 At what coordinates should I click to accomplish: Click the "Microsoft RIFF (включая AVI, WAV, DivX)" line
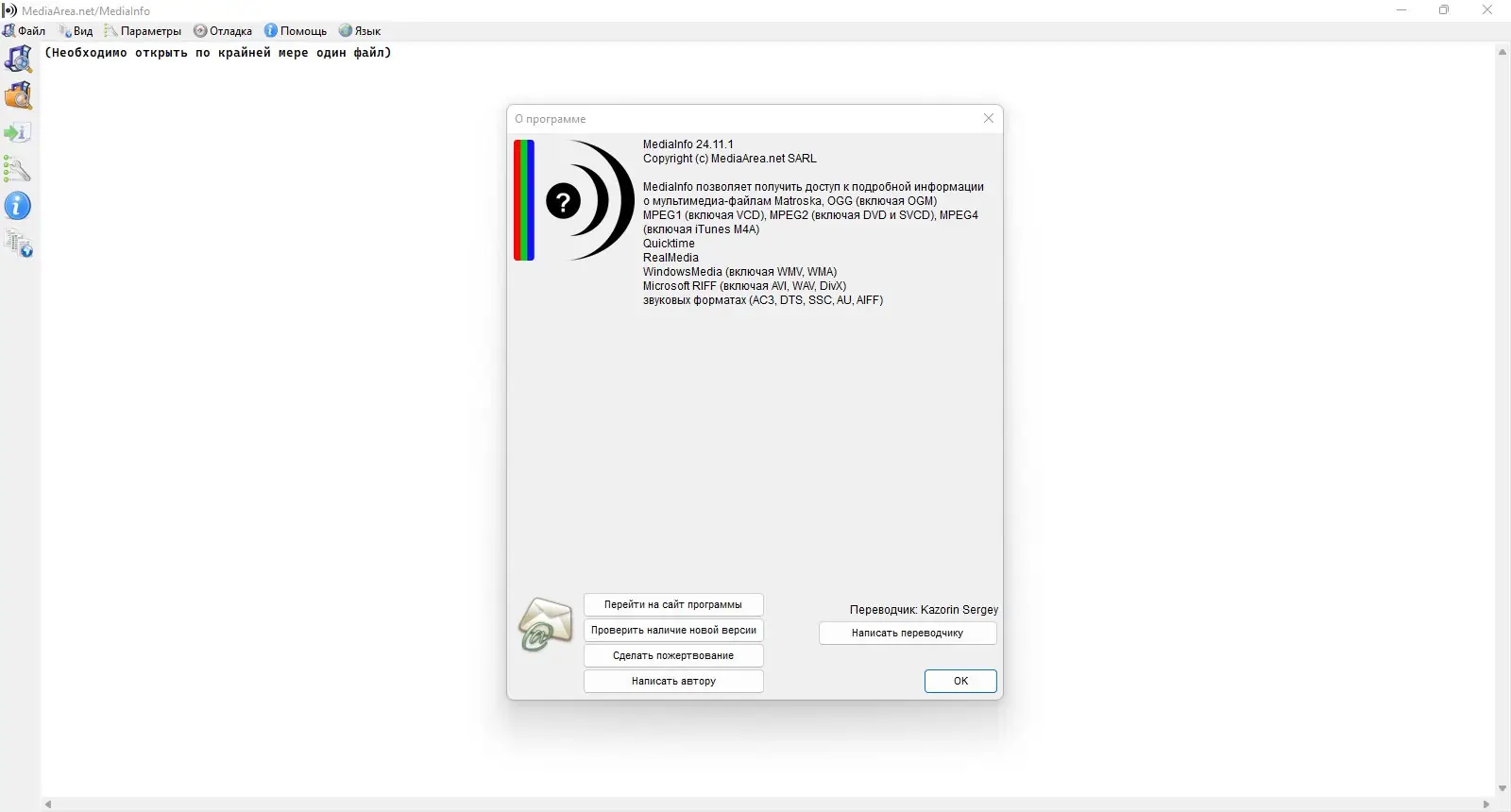click(745, 286)
